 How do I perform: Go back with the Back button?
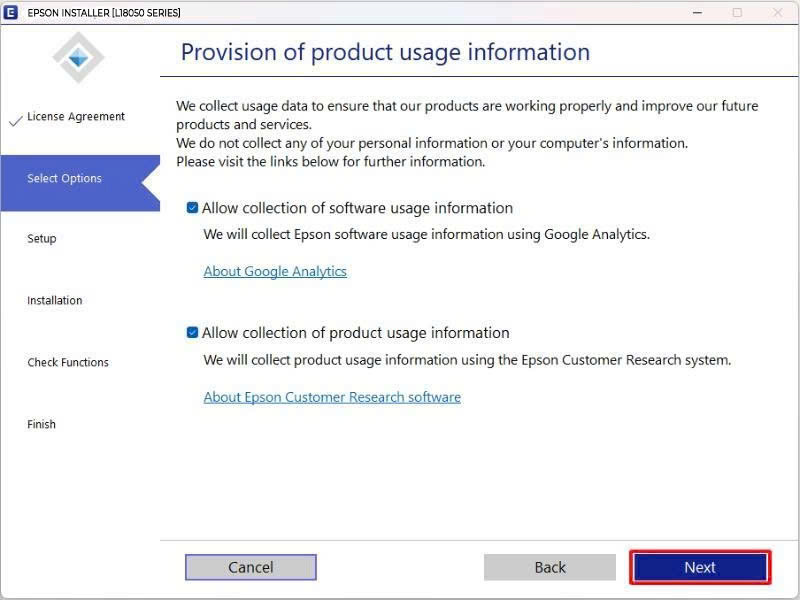click(549, 567)
